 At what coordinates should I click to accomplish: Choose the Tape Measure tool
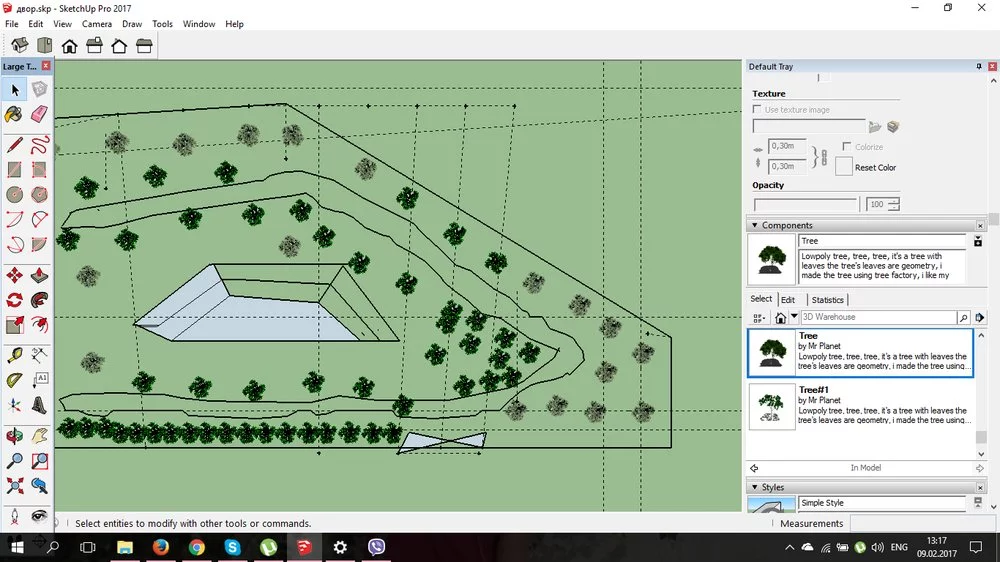tap(15, 355)
